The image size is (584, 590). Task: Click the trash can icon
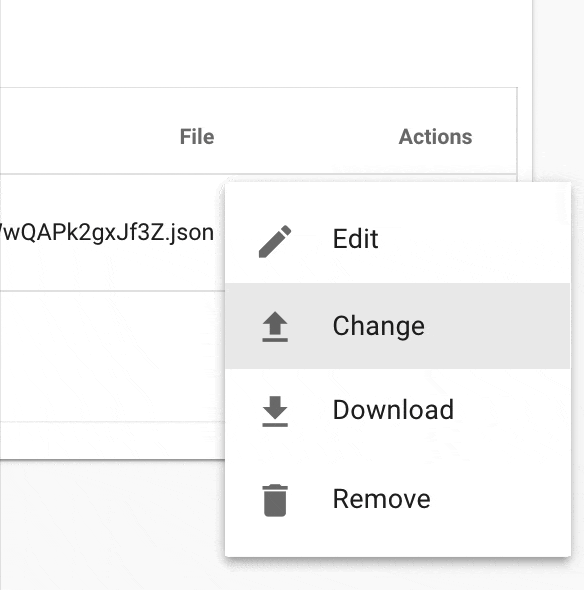coord(275,500)
